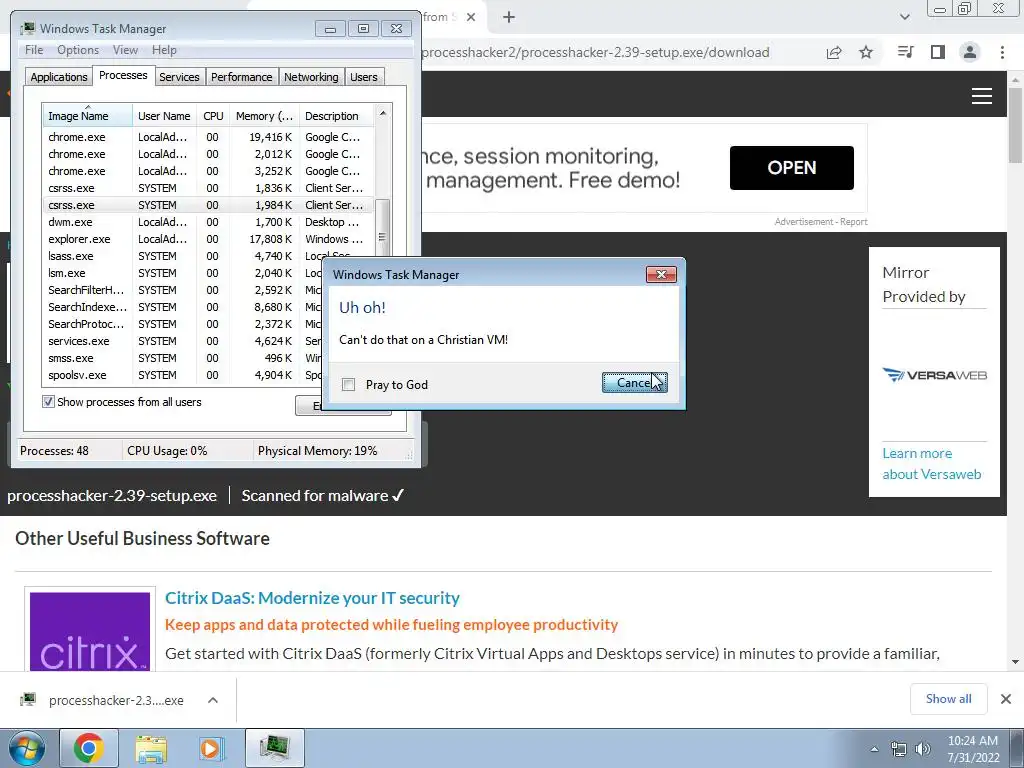Image resolution: width=1024 pixels, height=768 pixels.
Task: Launch Windows Media Player from the taskbar
Action: pyautogui.click(x=210, y=748)
